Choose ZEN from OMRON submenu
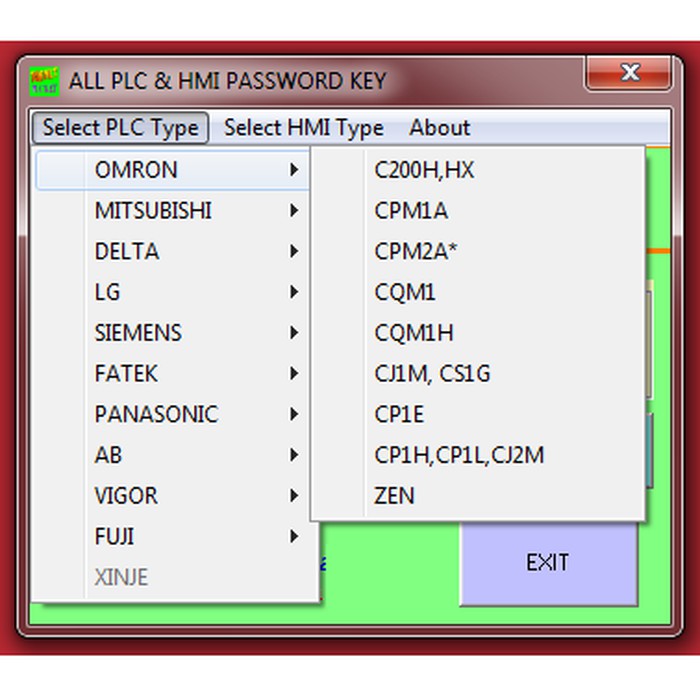This screenshot has height=700, width=700. tap(478, 496)
